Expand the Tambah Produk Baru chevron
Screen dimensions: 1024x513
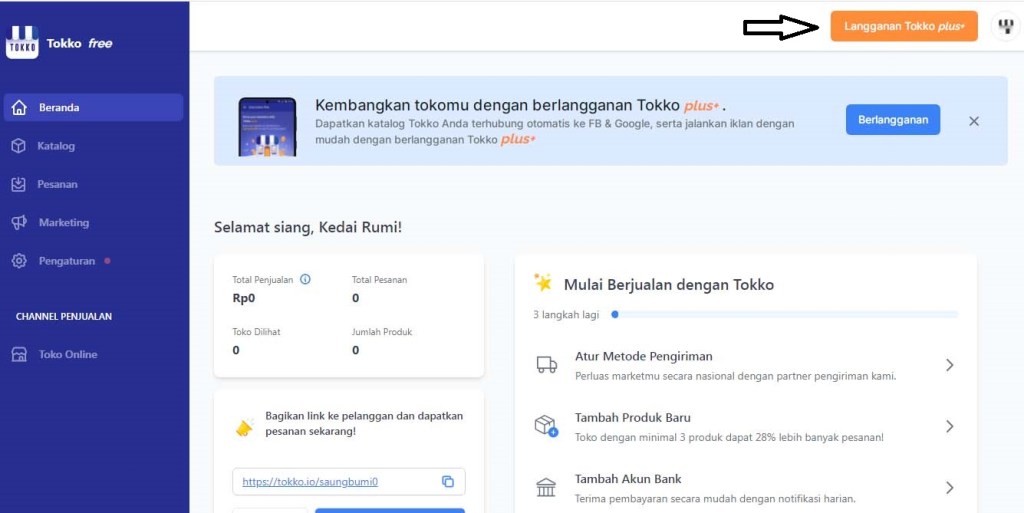950,426
